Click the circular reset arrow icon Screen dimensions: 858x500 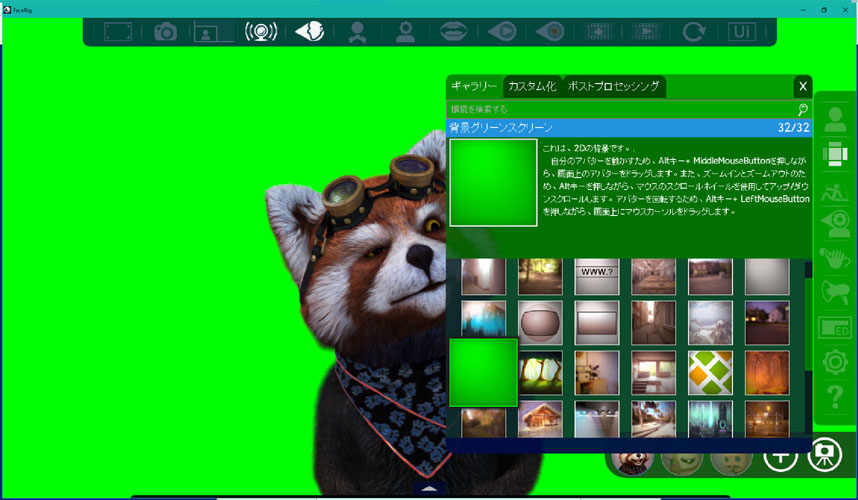click(x=694, y=32)
